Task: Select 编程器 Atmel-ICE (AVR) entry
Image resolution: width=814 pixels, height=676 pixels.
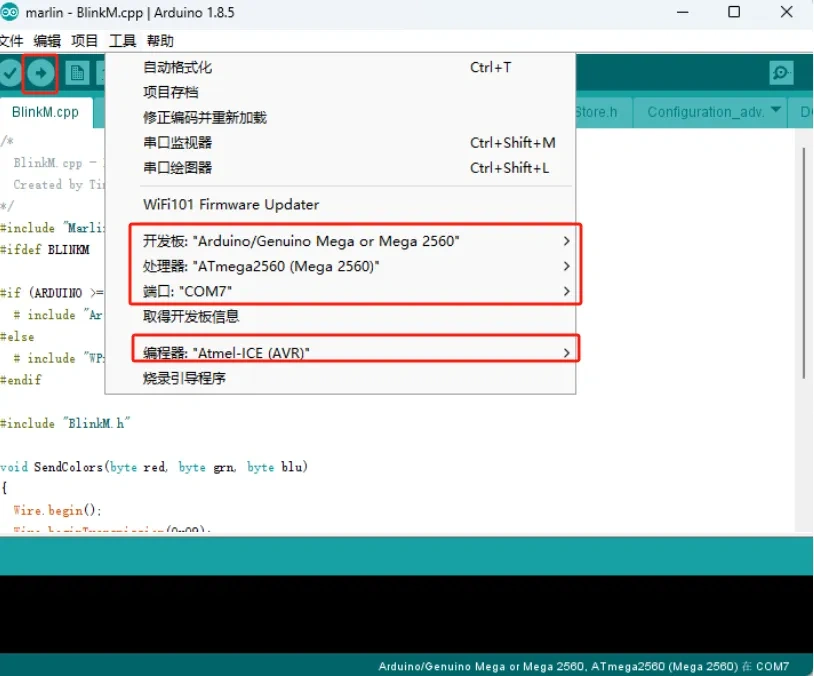Action: point(340,353)
